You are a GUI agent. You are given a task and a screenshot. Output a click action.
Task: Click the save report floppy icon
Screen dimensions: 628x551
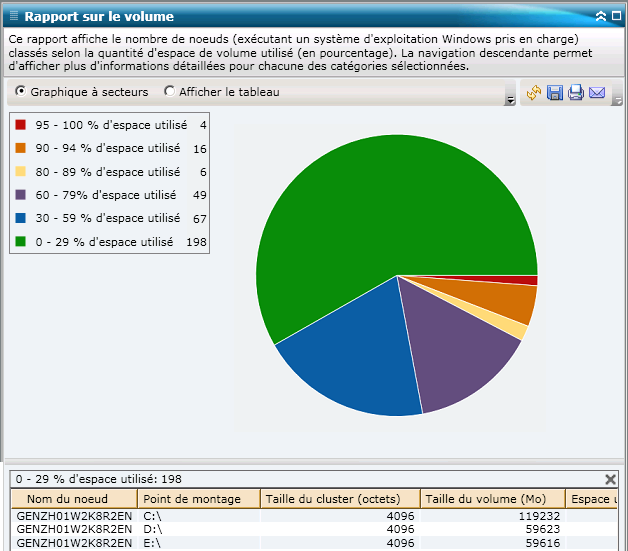[555, 93]
